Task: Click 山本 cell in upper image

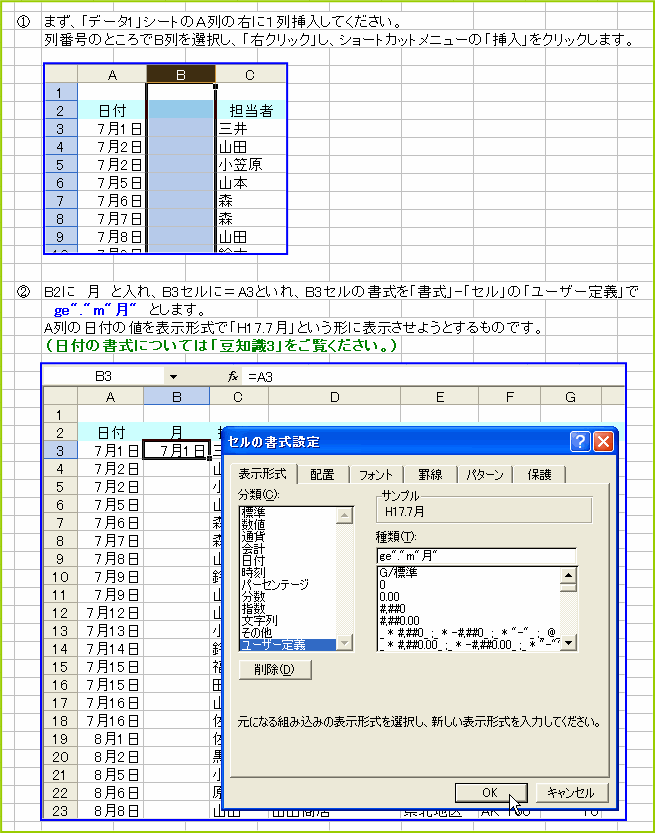Action: tap(251, 183)
